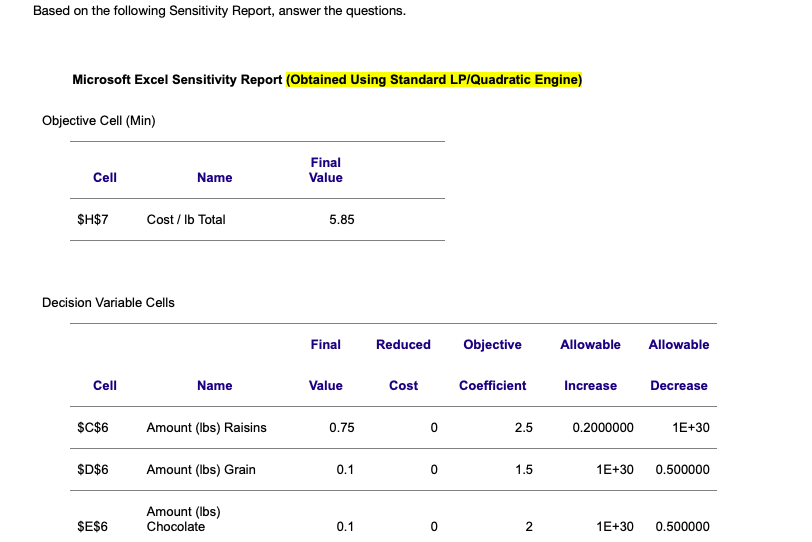The width and height of the screenshot is (812, 542).
Task: Select Chocolate allowable decrease 0.500000
Action: pos(683,526)
